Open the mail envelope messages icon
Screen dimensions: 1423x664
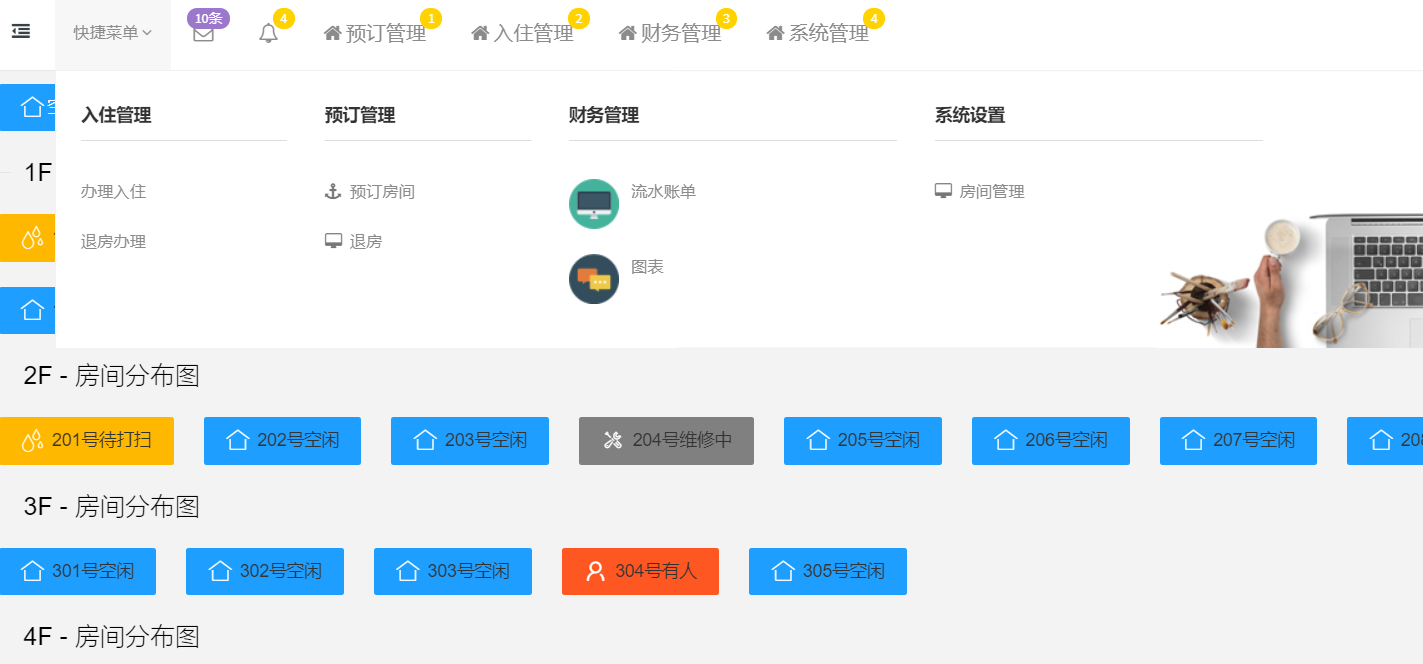point(203,34)
